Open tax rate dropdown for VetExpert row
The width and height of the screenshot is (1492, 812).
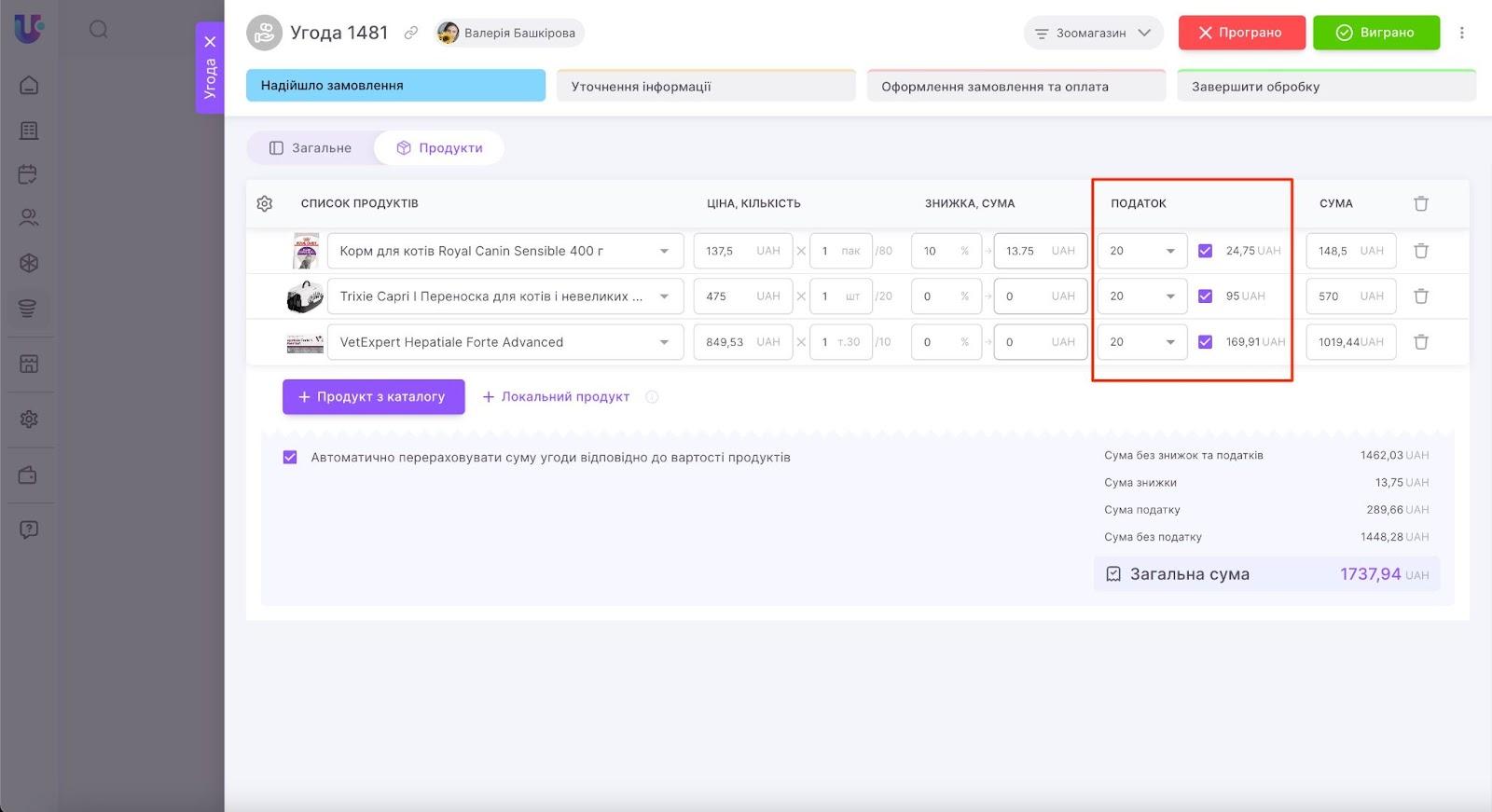(x=1142, y=342)
